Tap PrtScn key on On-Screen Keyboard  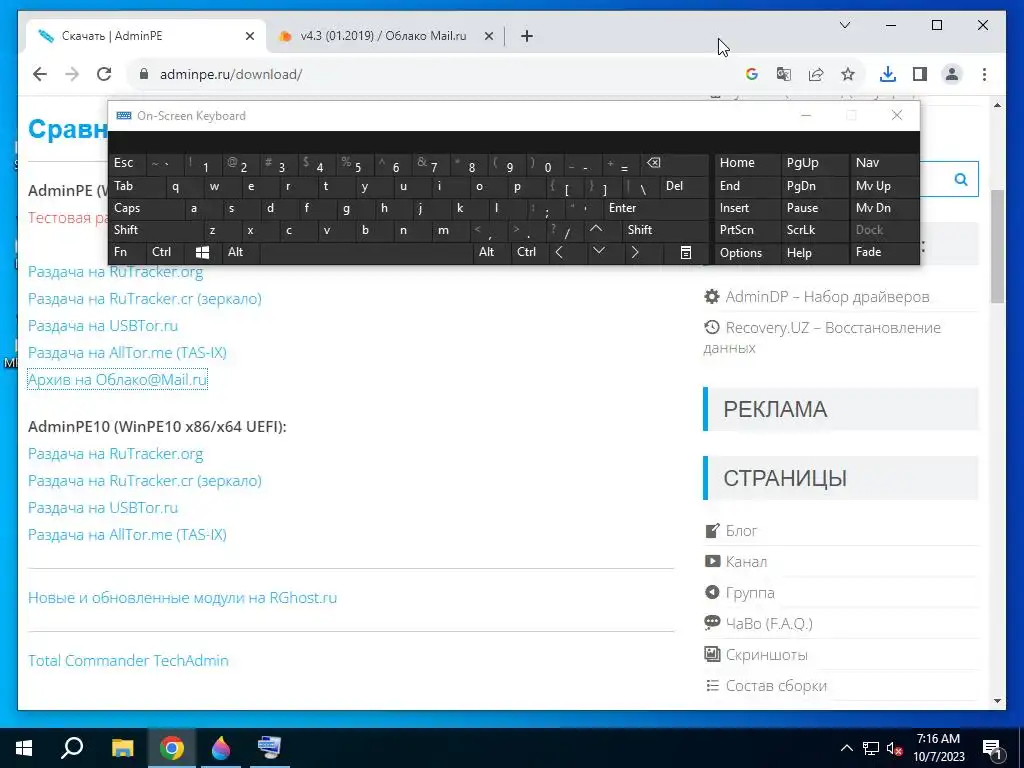[747, 230]
